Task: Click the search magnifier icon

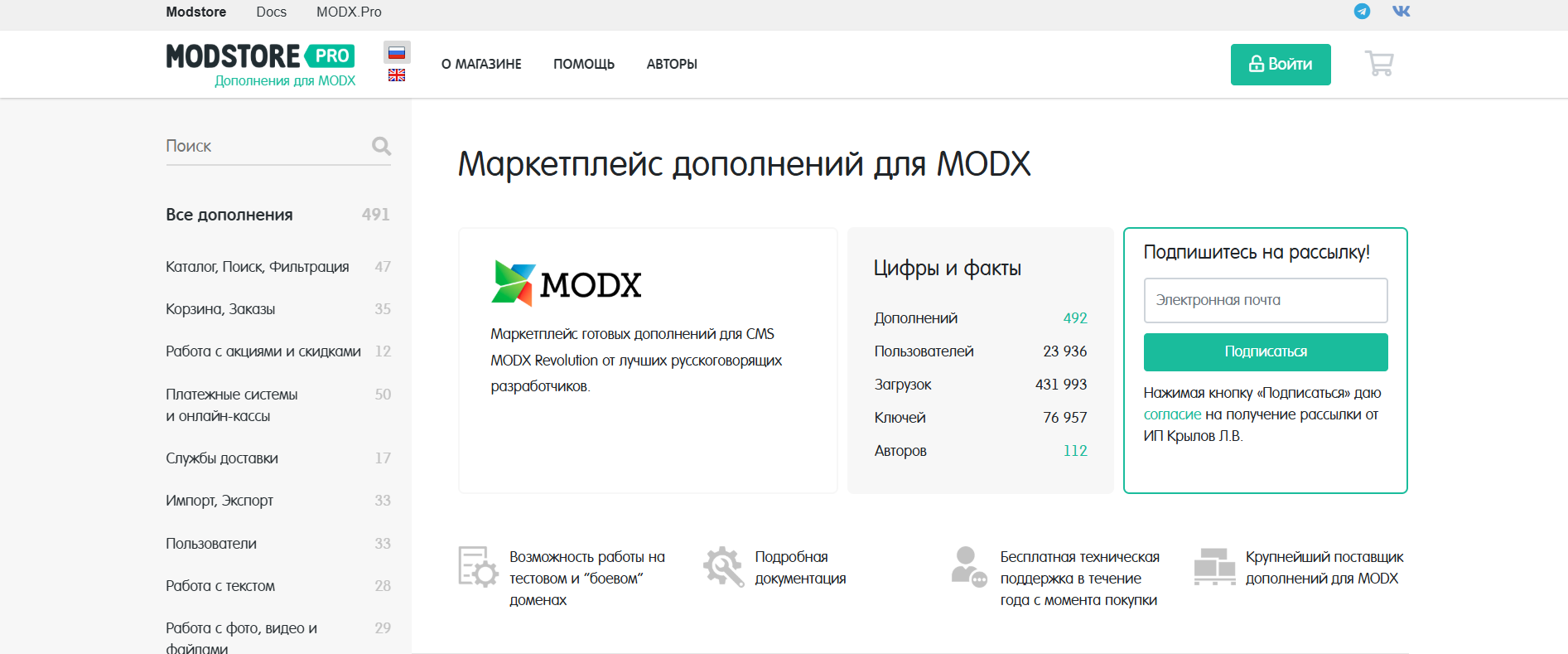Action: (x=381, y=146)
